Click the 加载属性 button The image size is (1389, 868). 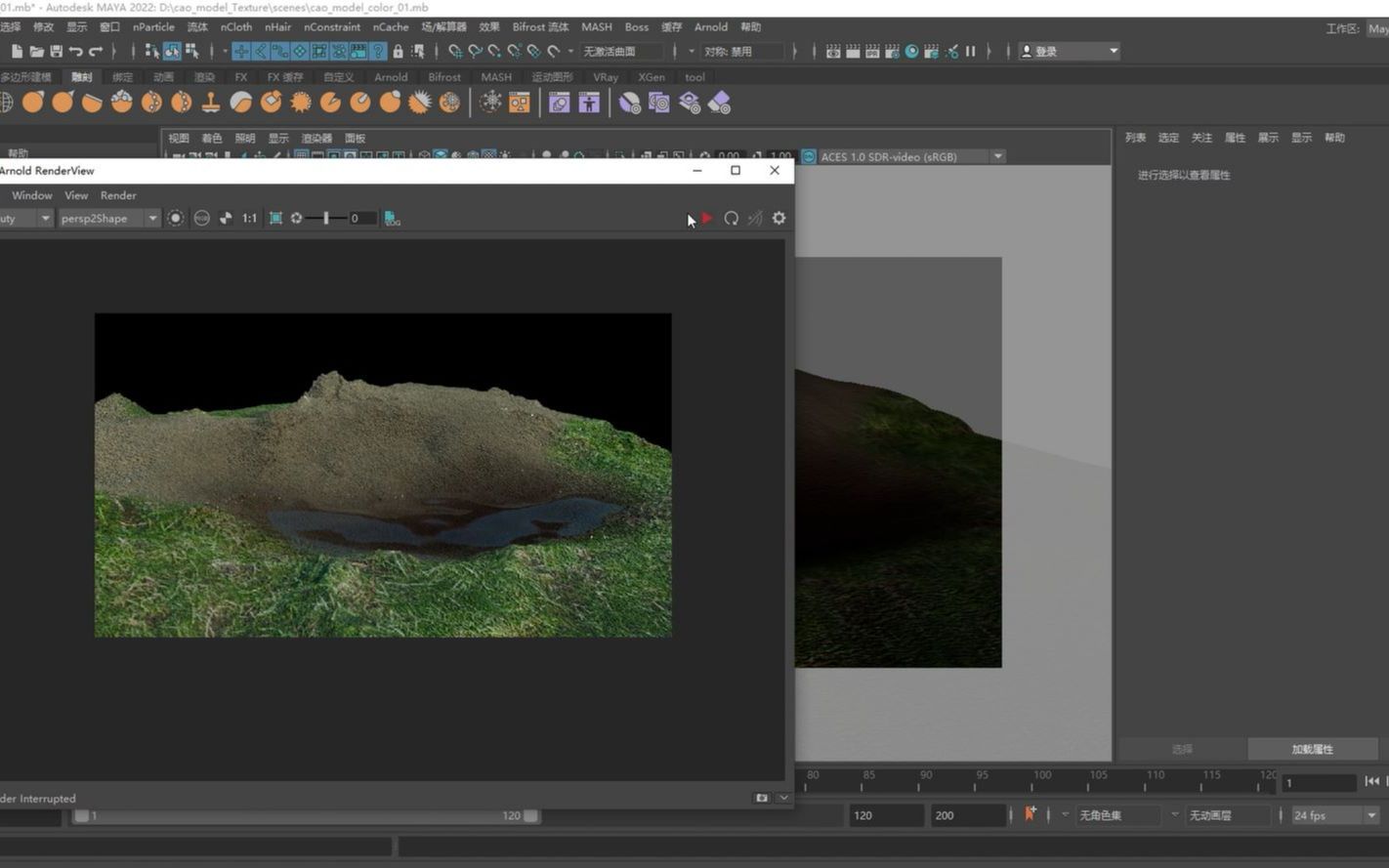1312,749
